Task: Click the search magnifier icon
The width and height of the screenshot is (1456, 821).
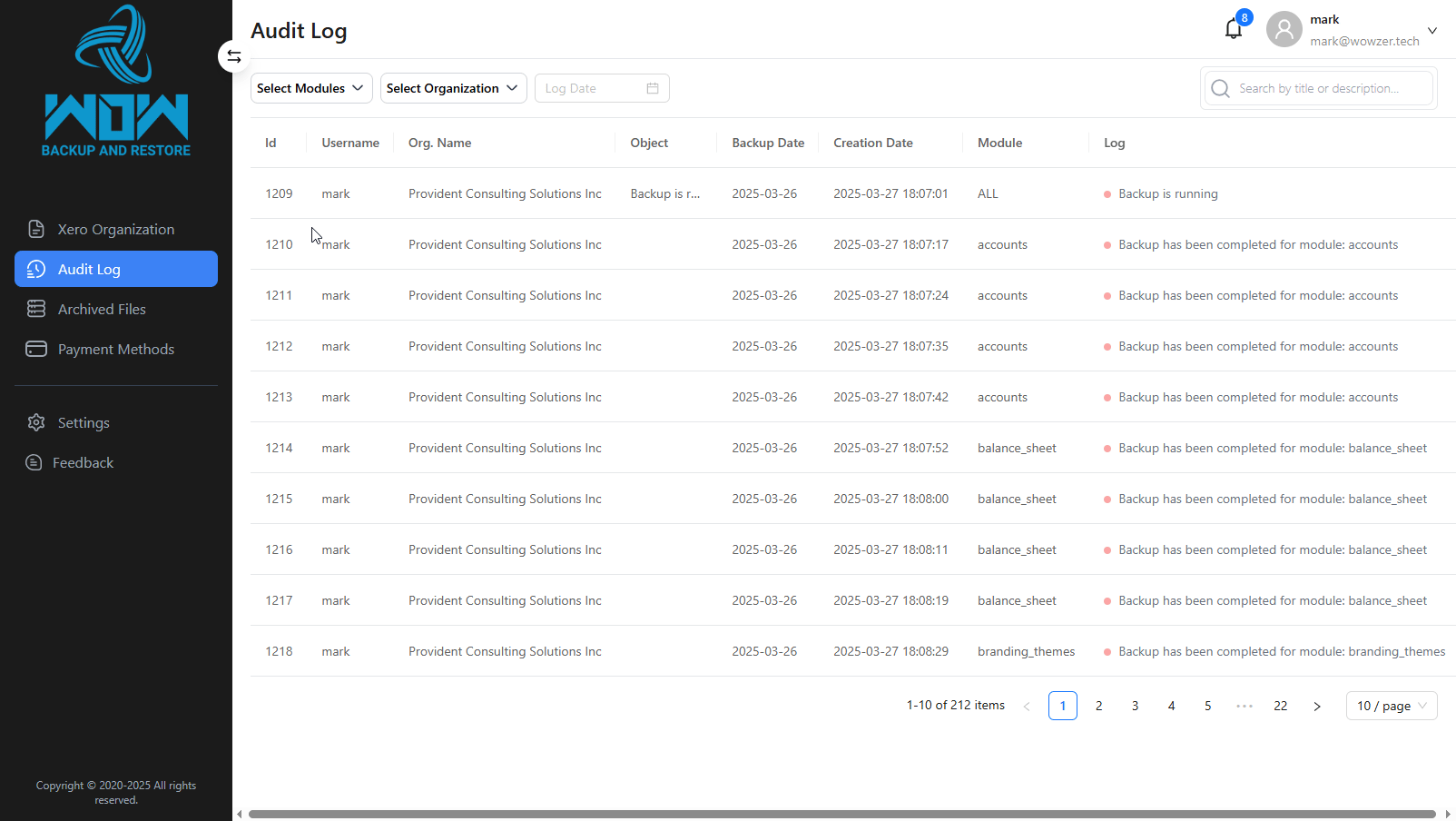Action: [x=1220, y=88]
